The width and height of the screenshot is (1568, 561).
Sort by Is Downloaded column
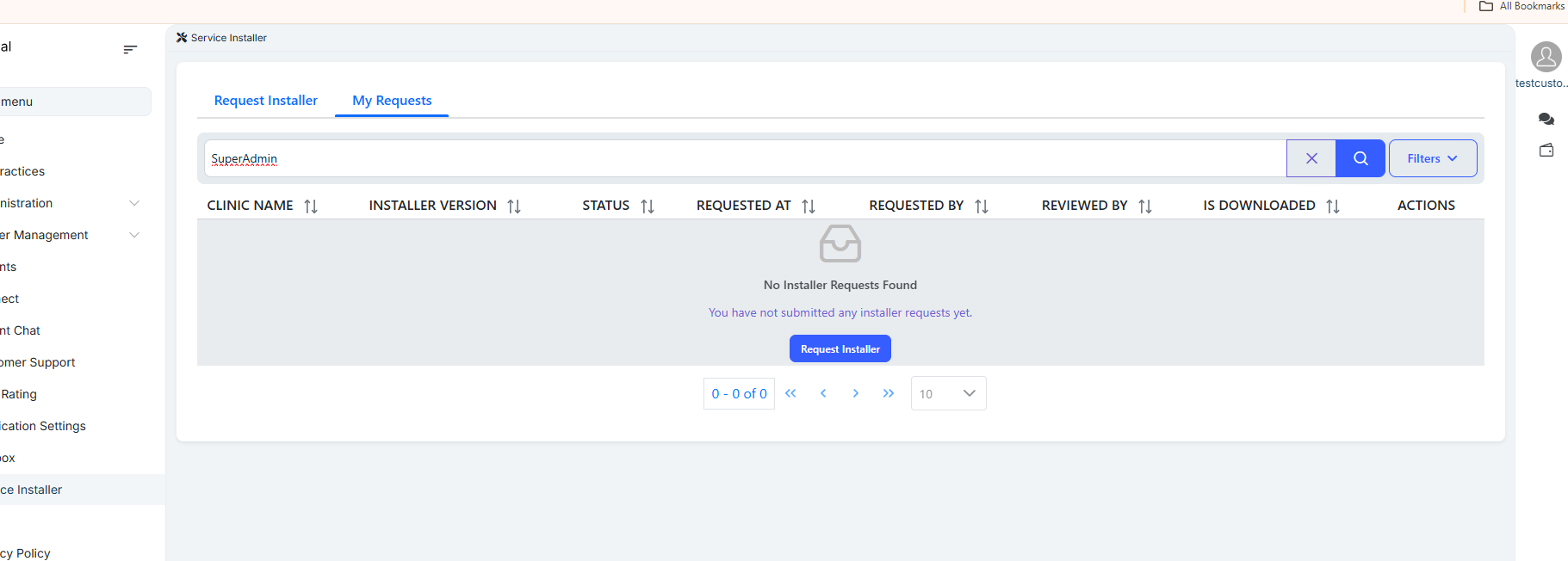tap(1333, 207)
